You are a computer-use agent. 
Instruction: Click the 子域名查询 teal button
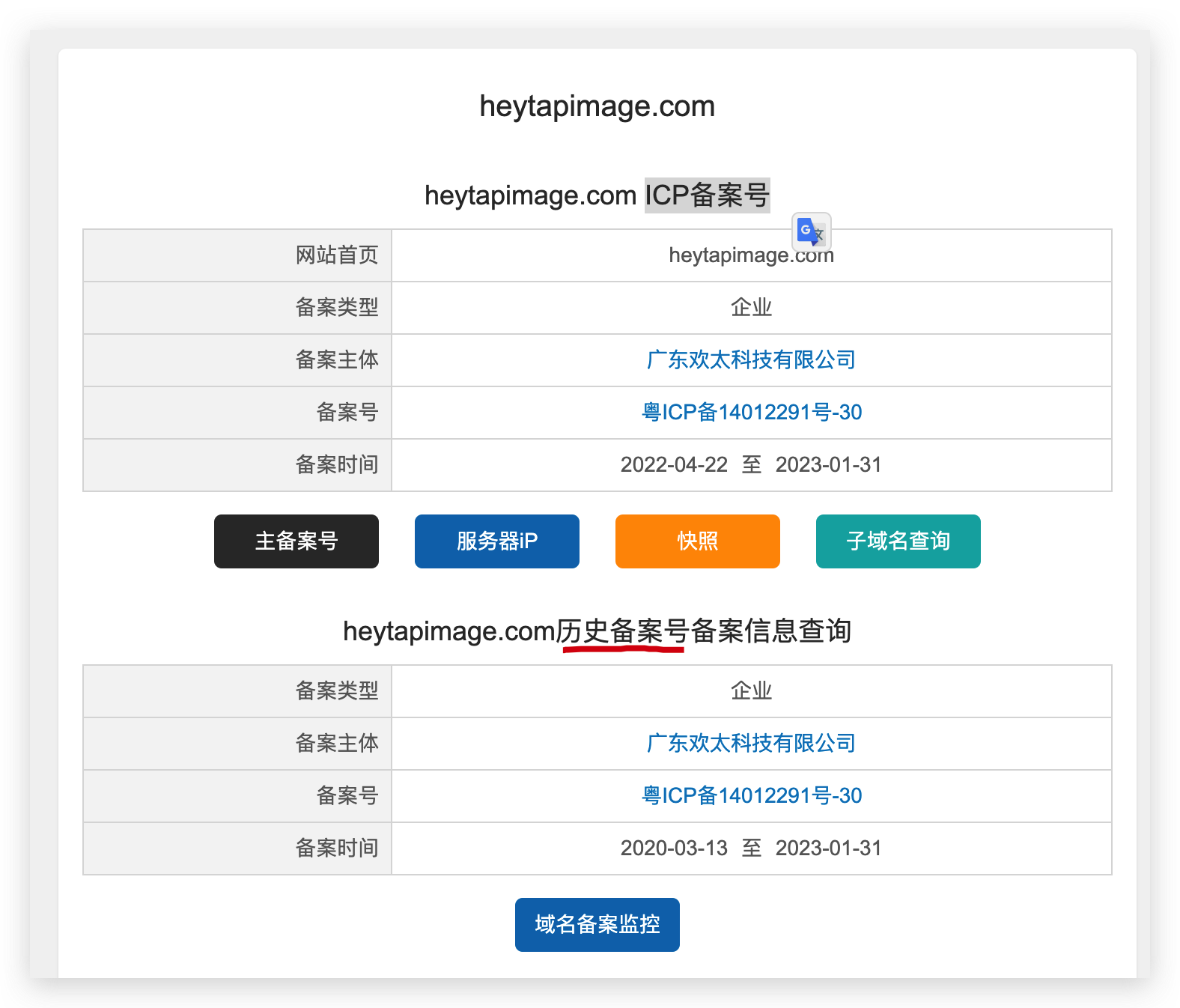tap(898, 541)
